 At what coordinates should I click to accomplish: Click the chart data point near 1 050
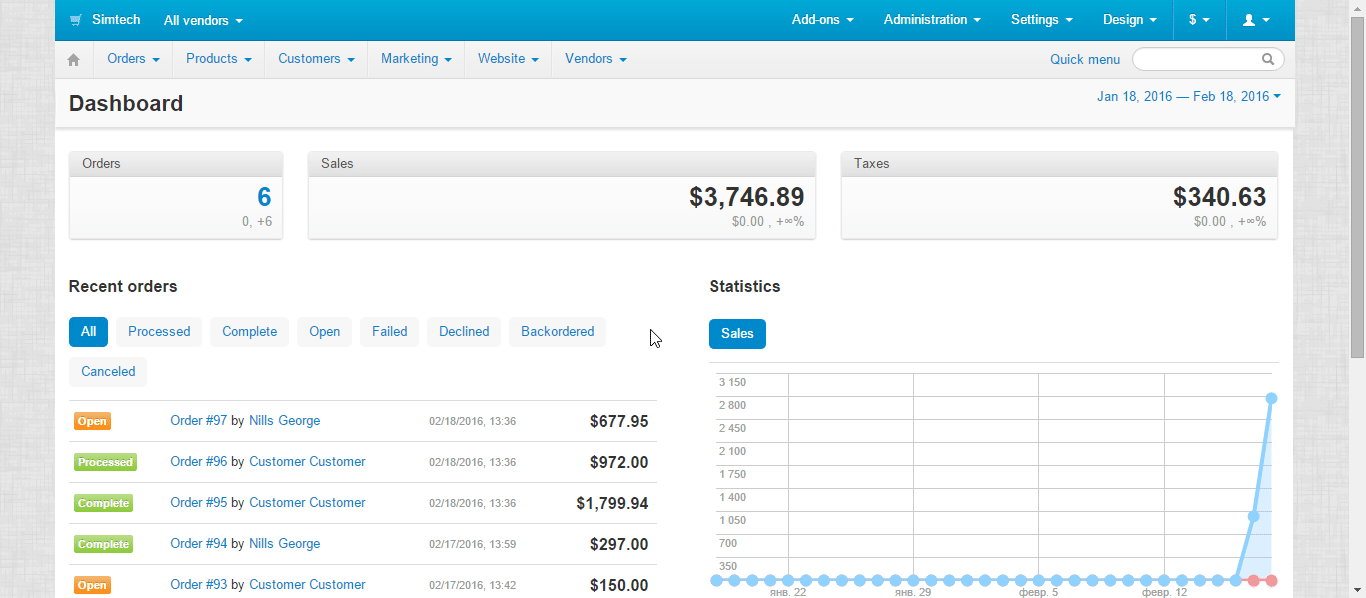[x=1253, y=517]
